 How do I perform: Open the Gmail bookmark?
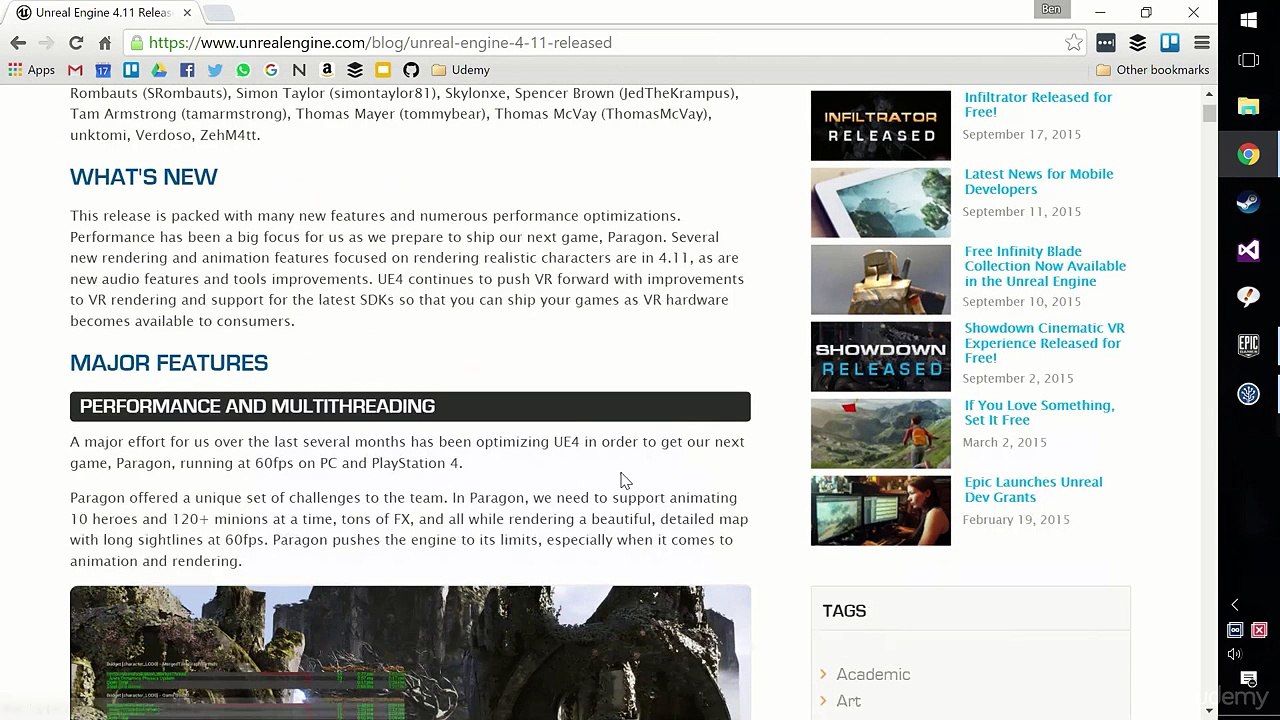(x=75, y=70)
